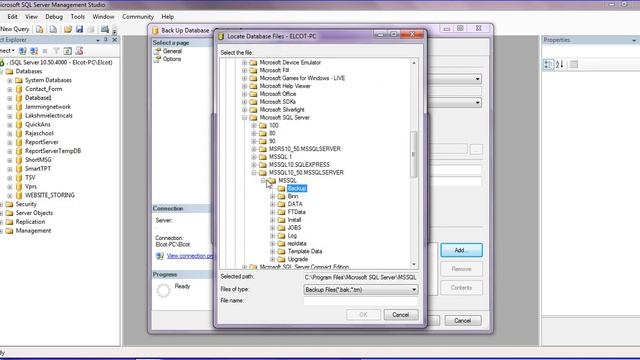The image size is (640, 360).
Task: Expand the MSRS10_50.MSSQLSERVER folder node
Action: click(254, 149)
